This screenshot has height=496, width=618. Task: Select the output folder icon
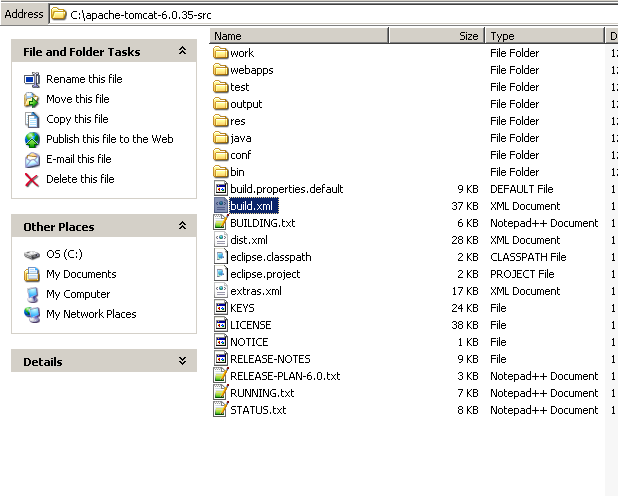point(221,104)
